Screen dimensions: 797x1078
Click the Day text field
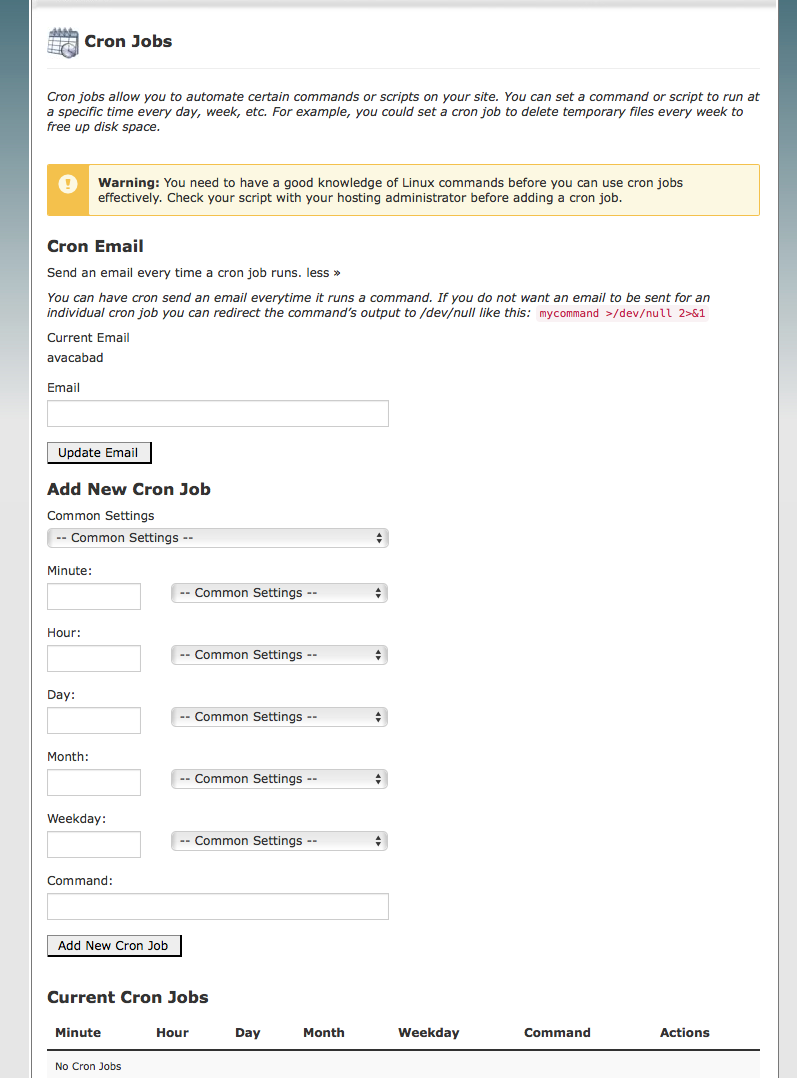coord(94,721)
